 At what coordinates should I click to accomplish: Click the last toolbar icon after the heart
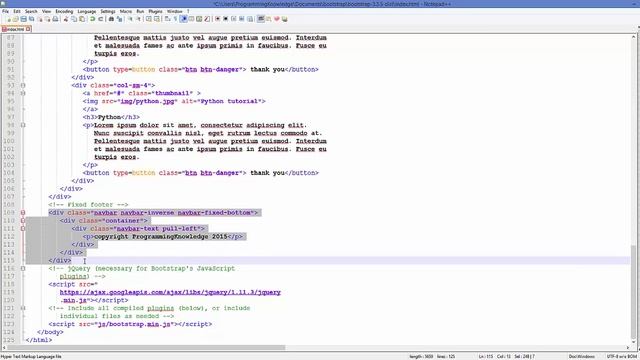(285, 19)
